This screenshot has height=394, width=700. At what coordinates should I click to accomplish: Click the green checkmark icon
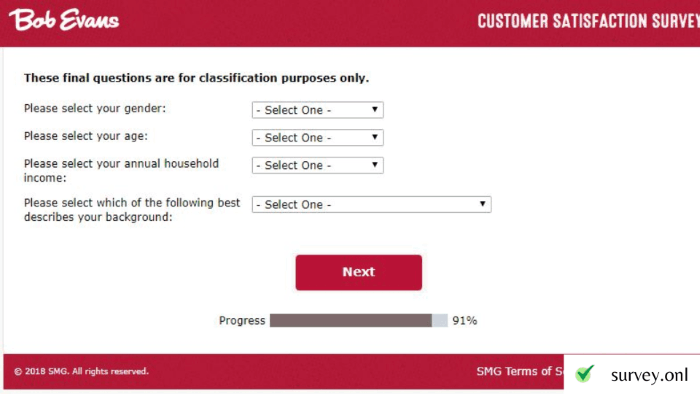(x=584, y=373)
